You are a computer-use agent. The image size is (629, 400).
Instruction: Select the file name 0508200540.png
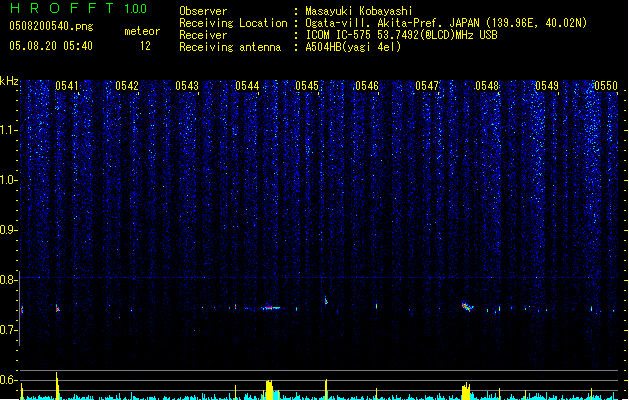(51, 26)
